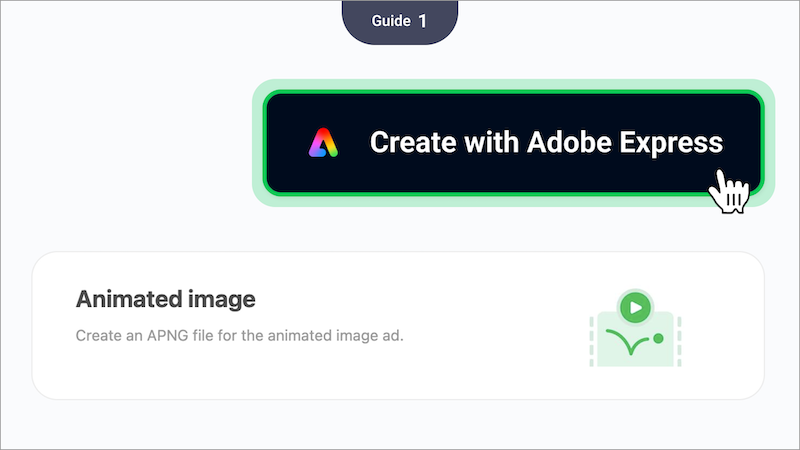Select the Guide 1 tab label

[x=399, y=21]
